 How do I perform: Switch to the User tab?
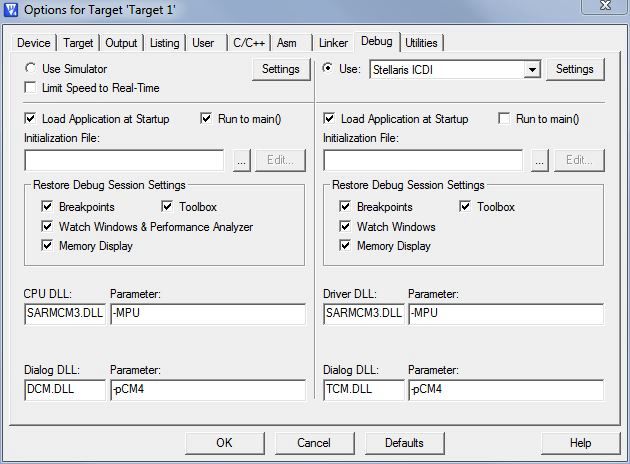[x=203, y=43]
